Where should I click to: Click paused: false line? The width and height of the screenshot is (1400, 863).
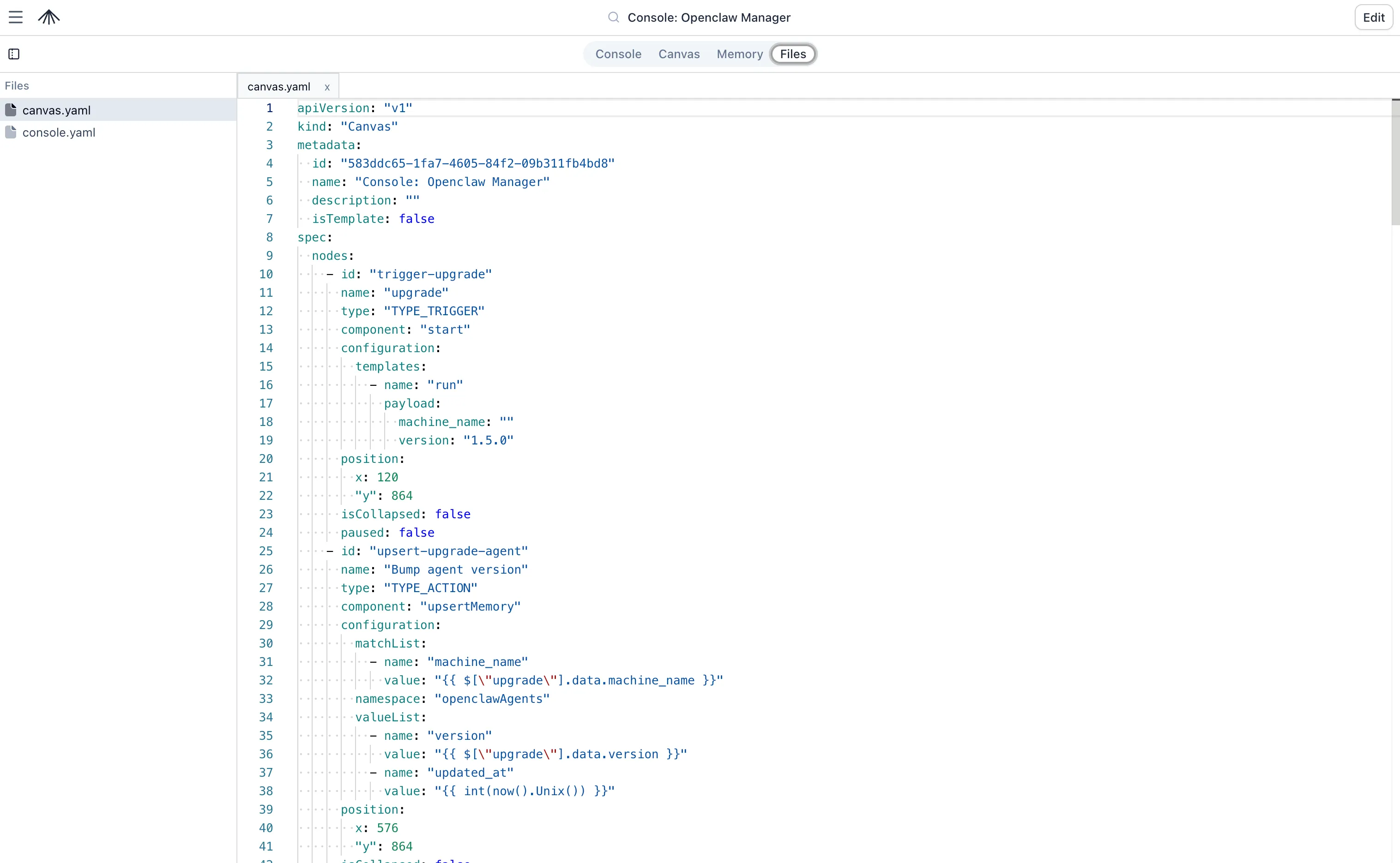[388, 533]
